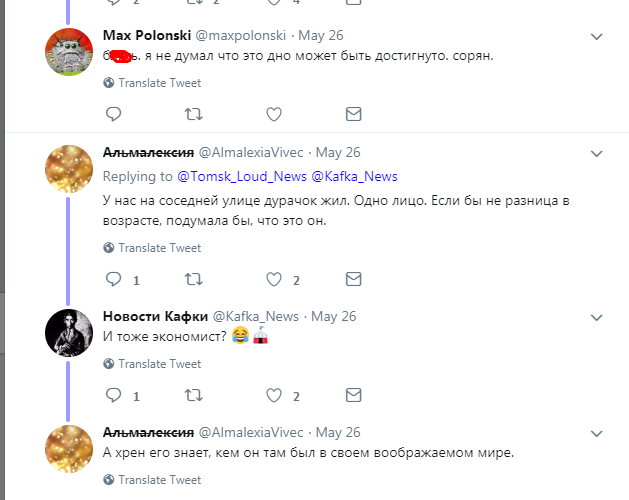Share Новости Кафки tweet via message icon
Viewport: 629px width, 500px height.
coord(353,395)
